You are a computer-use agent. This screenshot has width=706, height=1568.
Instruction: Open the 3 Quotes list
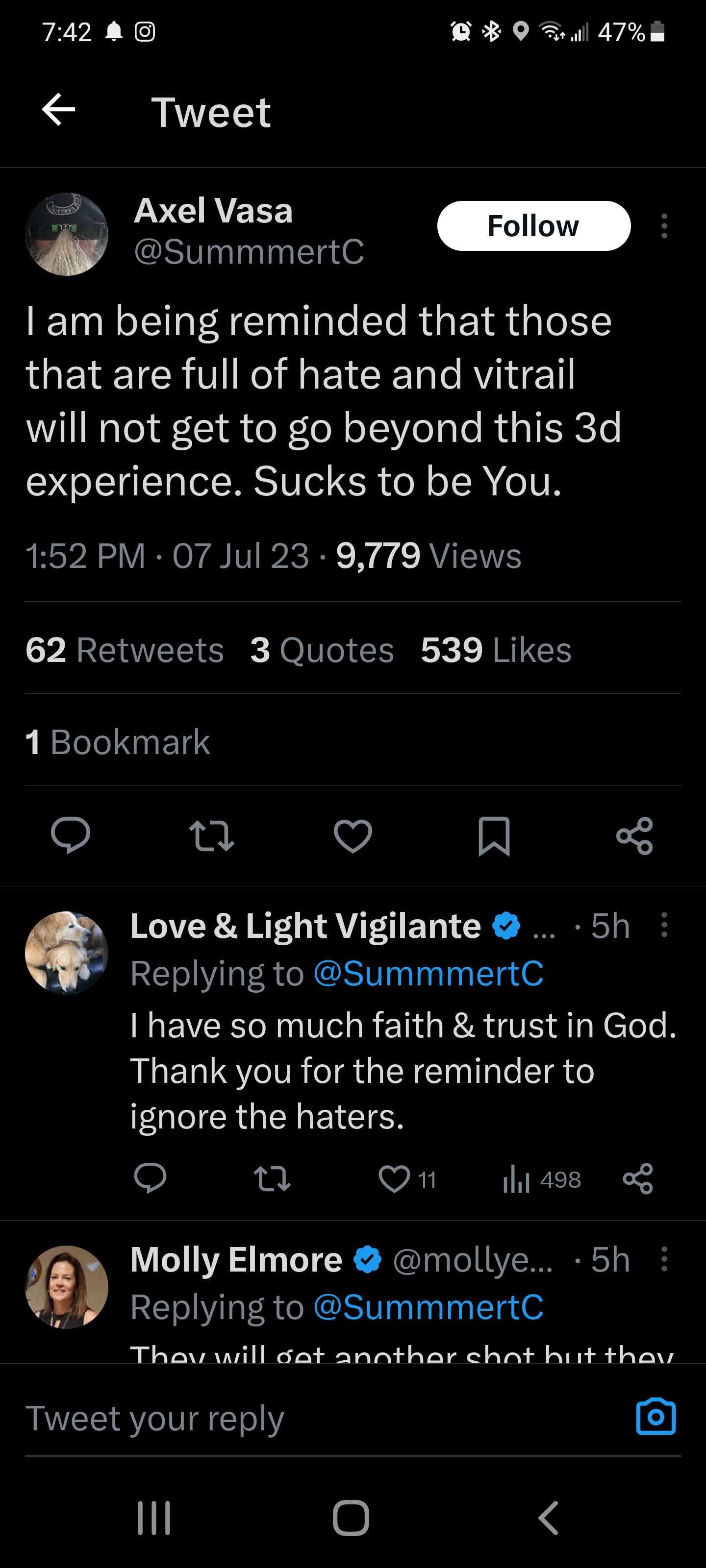322,649
